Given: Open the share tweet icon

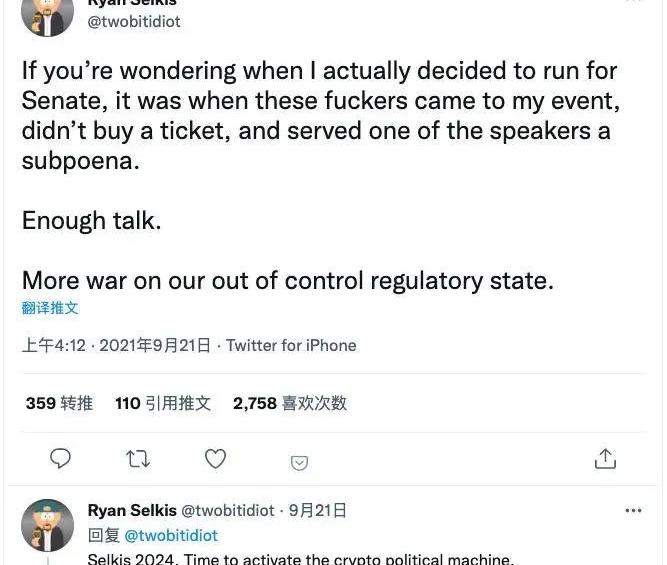Looking at the screenshot, I should pos(605,459).
